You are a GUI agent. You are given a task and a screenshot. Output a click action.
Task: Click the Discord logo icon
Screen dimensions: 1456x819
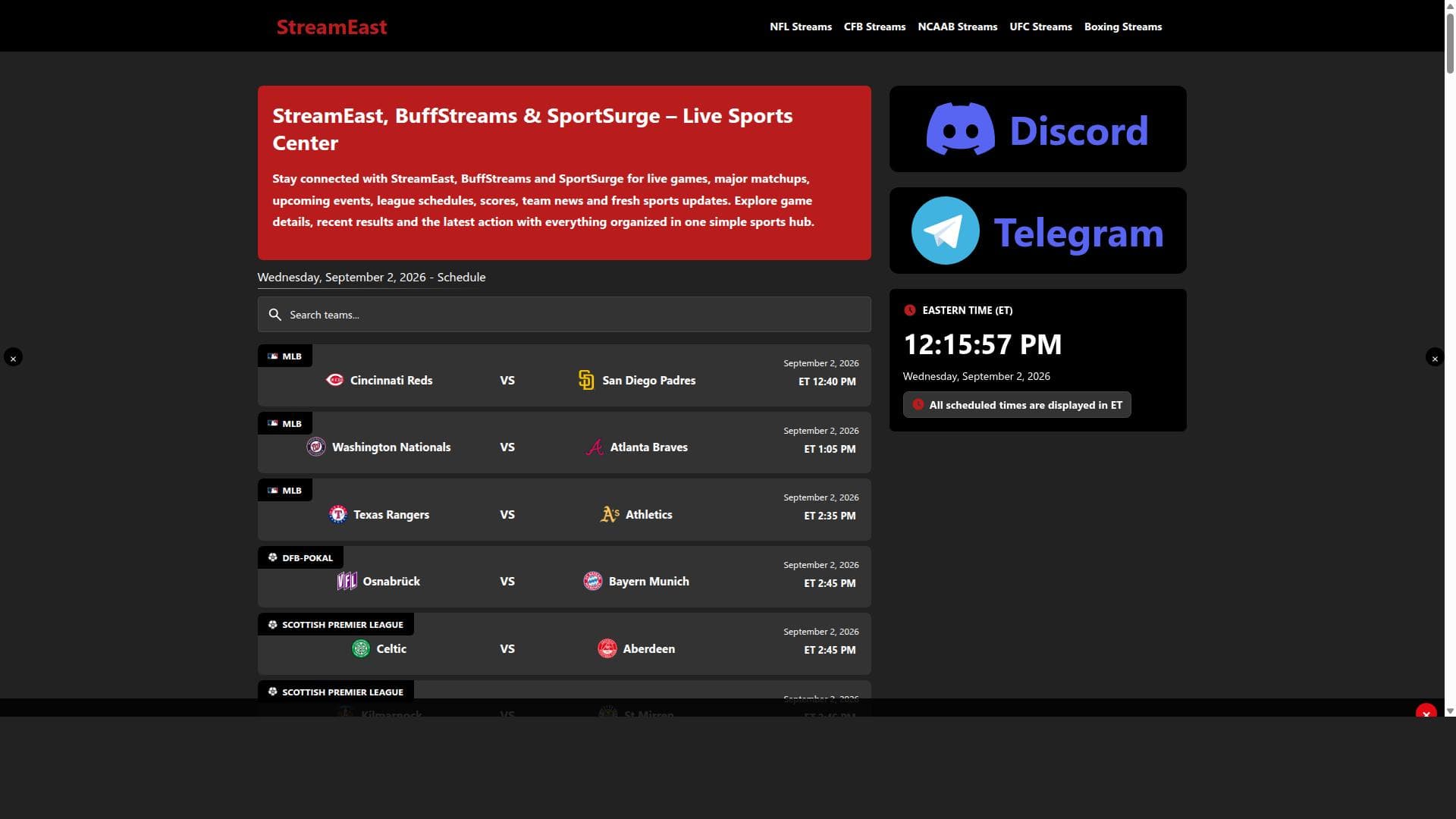(x=960, y=129)
